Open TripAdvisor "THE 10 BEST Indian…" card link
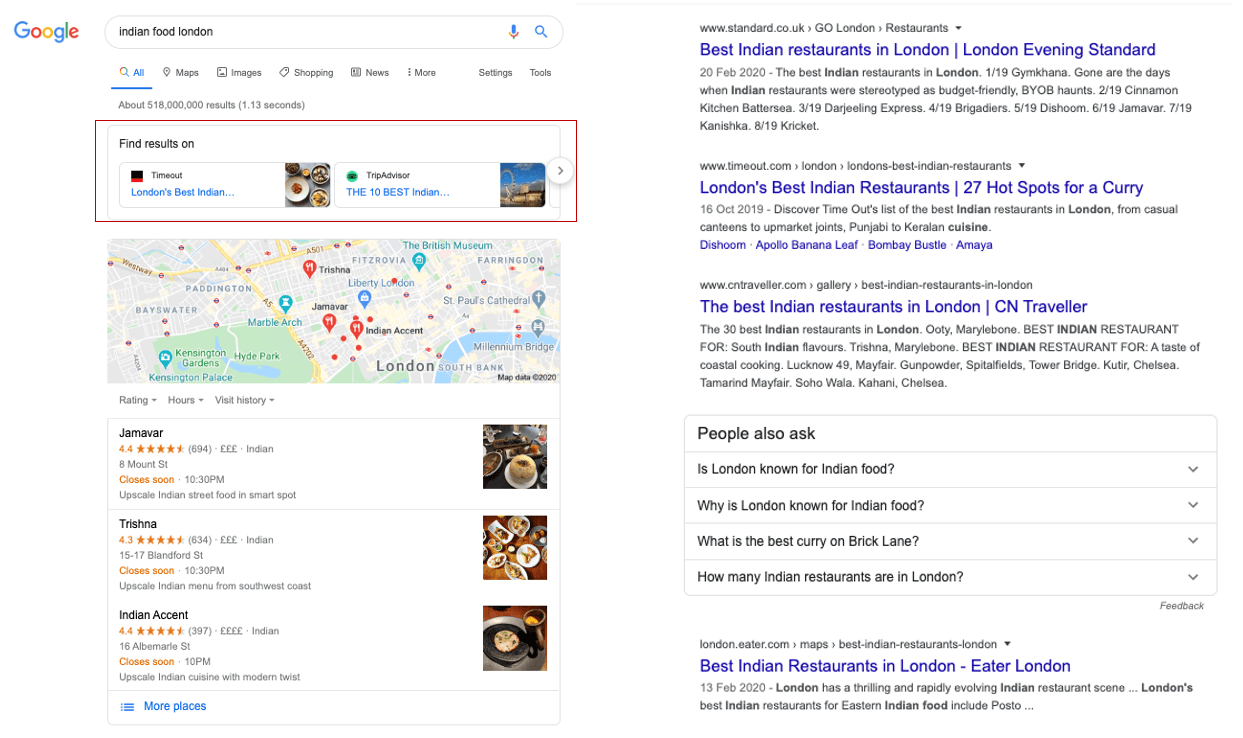This screenshot has height=738, width=1243. point(397,192)
